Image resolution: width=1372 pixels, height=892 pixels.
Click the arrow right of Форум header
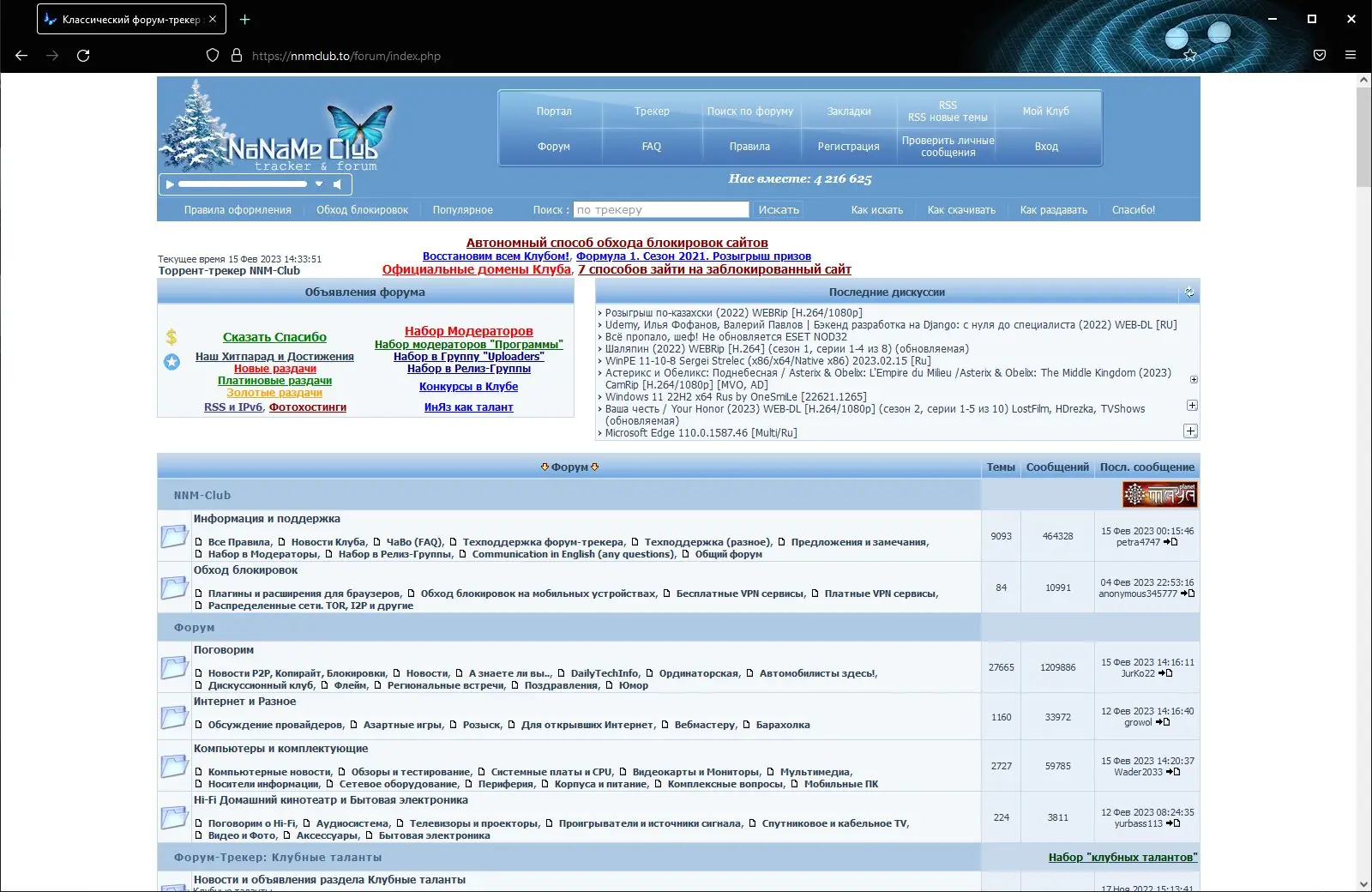click(595, 467)
